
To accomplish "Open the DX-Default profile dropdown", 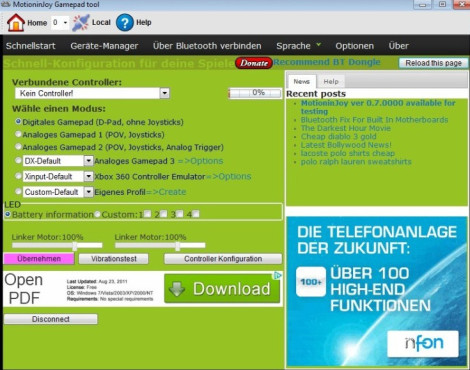I will (x=88, y=161).
